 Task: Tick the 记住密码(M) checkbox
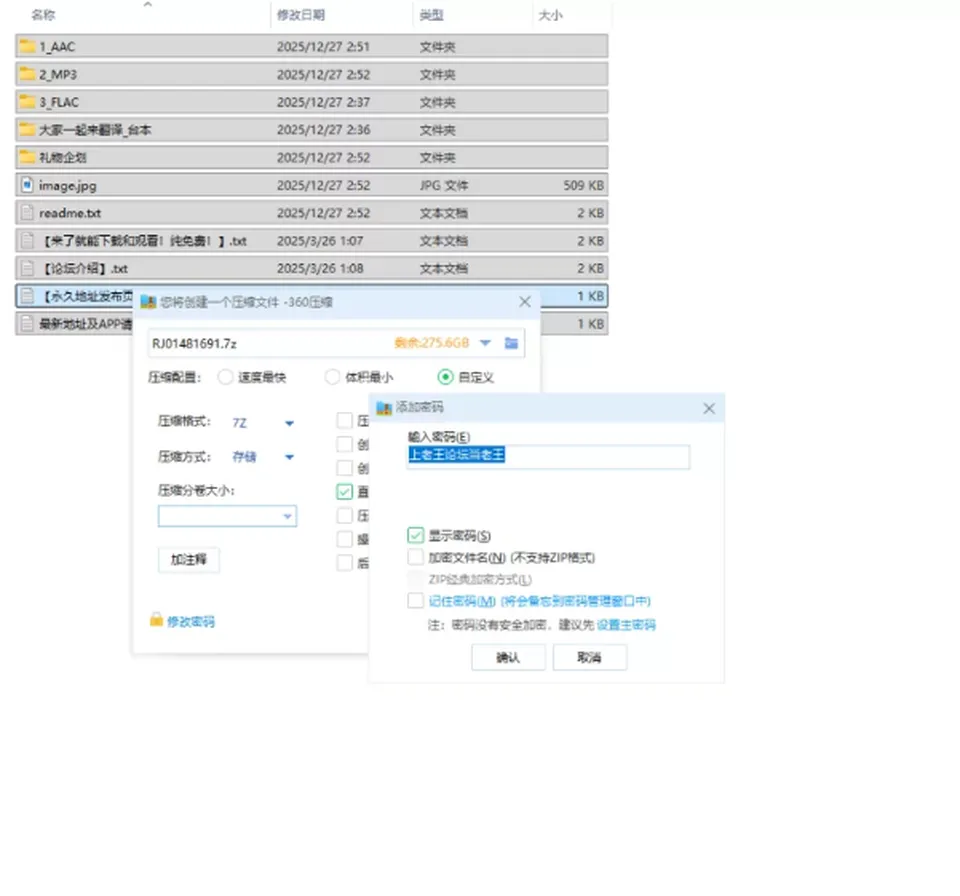pyautogui.click(x=415, y=601)
